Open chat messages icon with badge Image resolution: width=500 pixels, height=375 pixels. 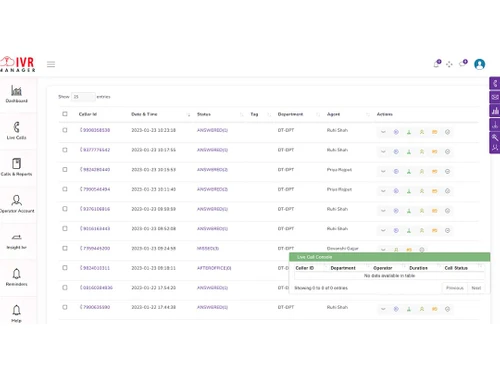click(463, 63)
